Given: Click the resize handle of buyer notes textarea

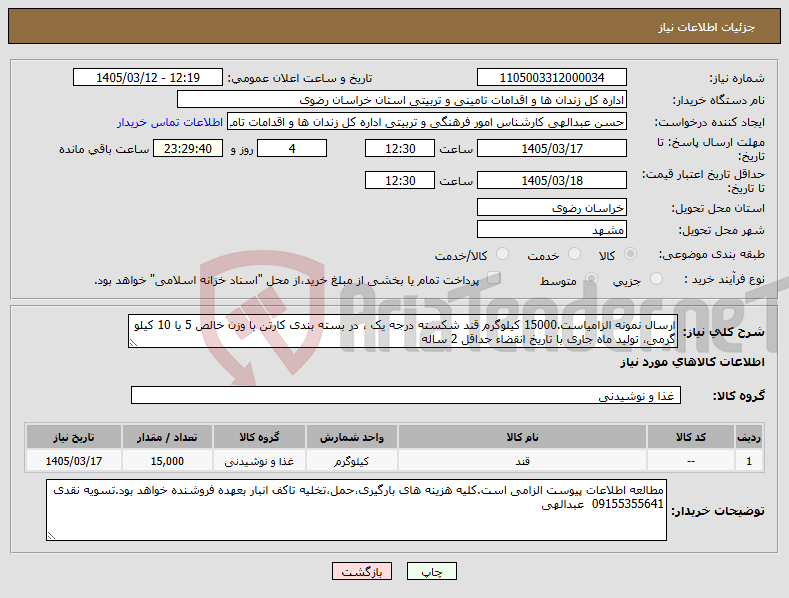Looking at the screenshot, I should [51, 536].
